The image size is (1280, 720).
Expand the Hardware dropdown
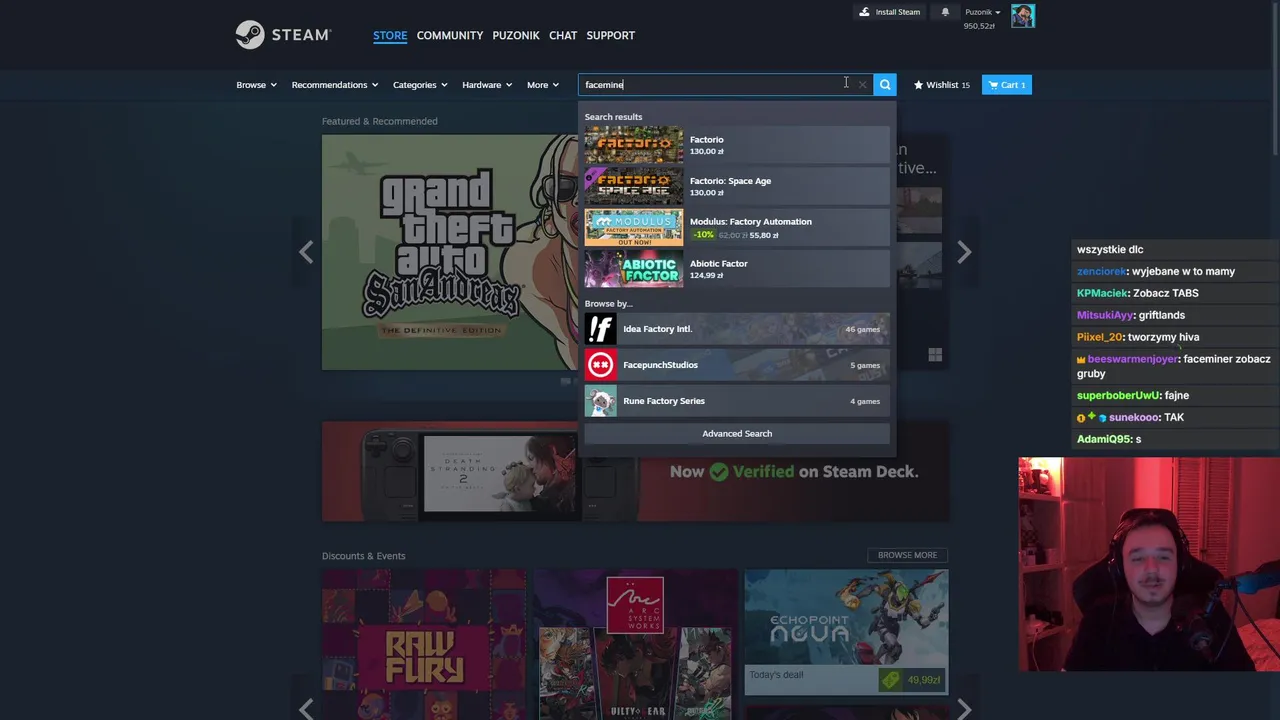point(487,85)
